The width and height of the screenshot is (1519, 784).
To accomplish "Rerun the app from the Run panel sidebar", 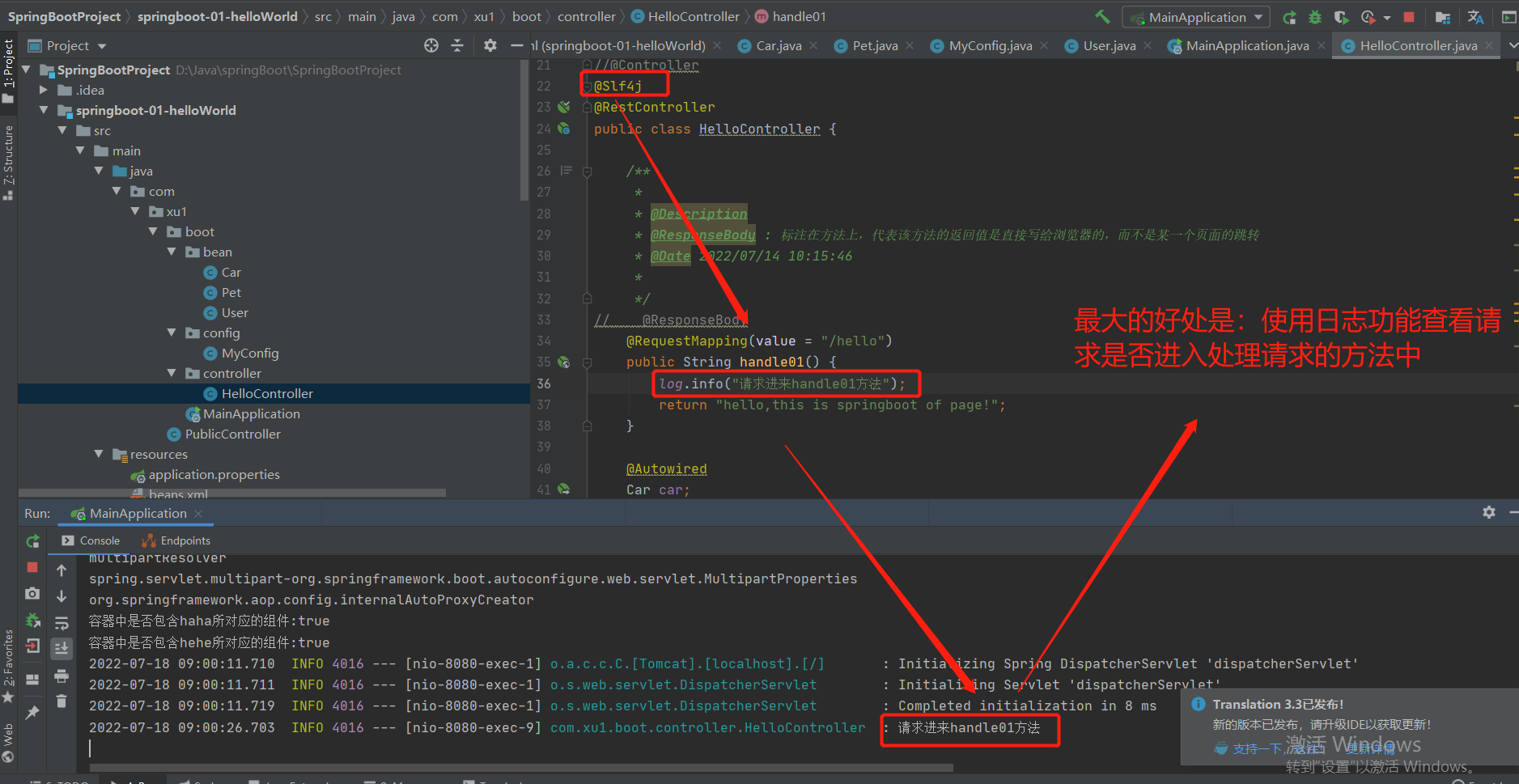I will point(32,541).
